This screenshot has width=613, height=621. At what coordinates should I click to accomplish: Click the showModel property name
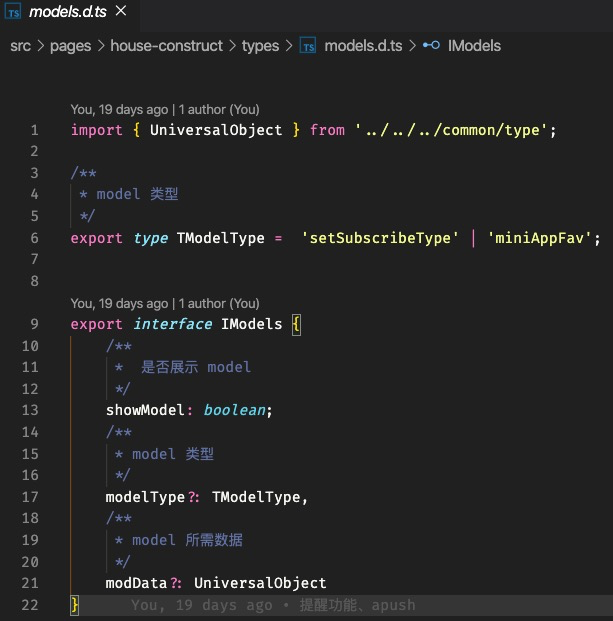(x=145, y=410)
